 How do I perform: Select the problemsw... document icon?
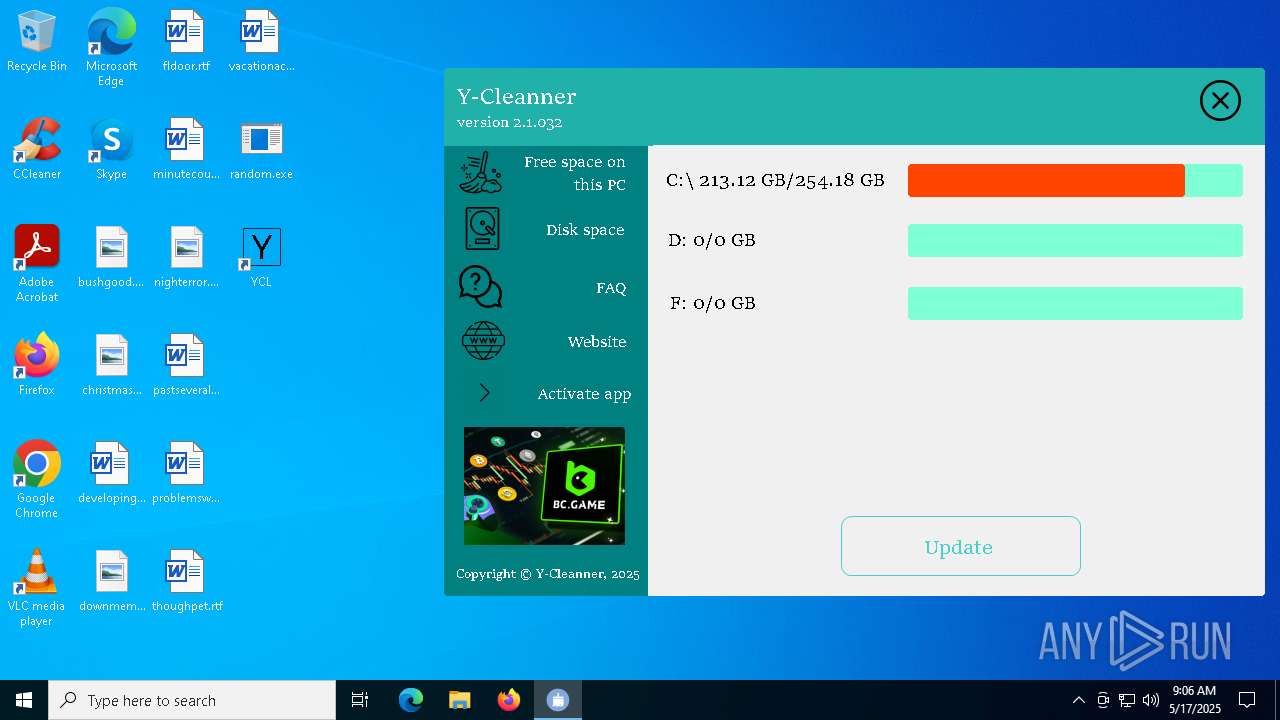[x=186, y=473]
